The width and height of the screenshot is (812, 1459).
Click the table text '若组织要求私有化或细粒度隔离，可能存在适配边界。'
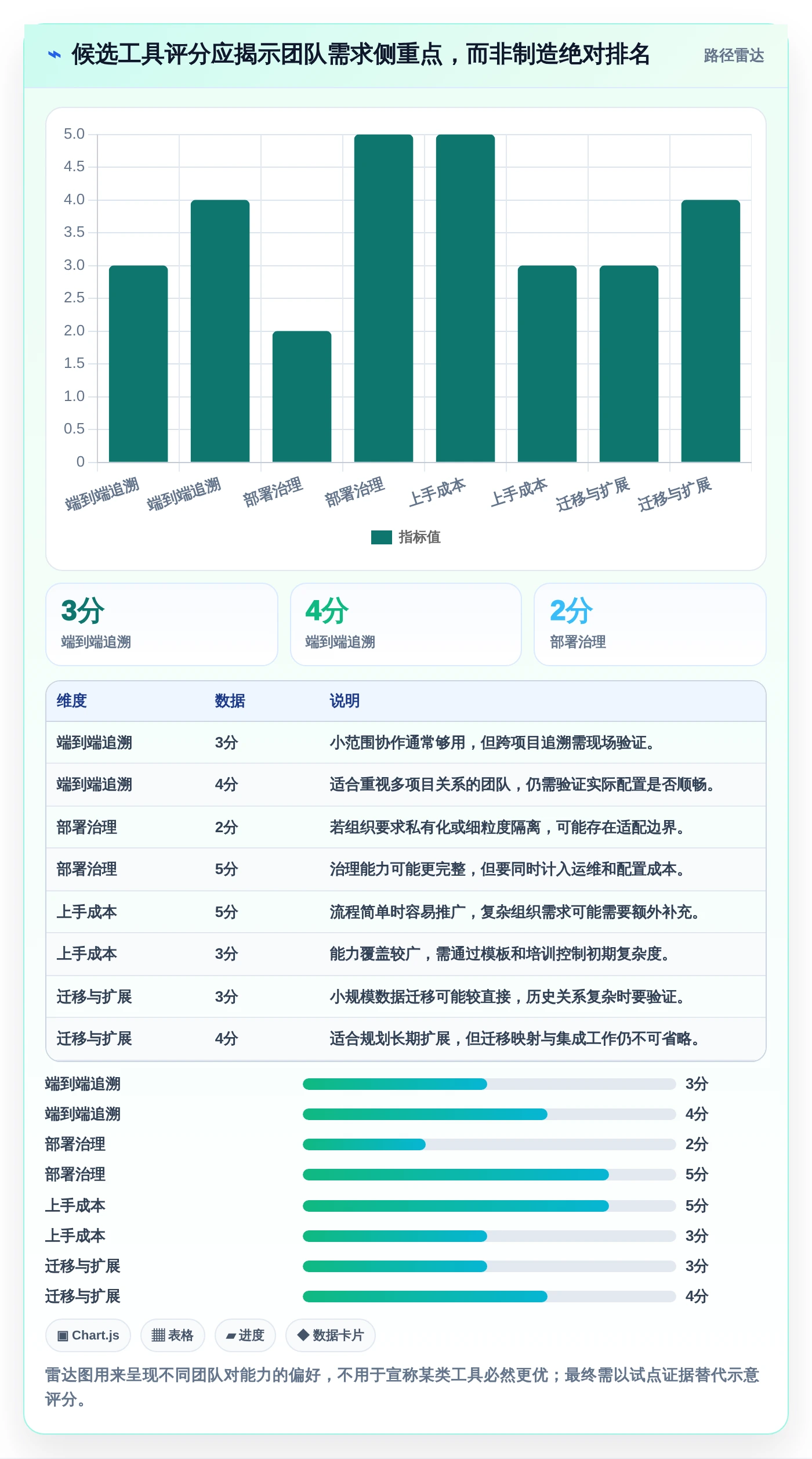tap(507, 828)
